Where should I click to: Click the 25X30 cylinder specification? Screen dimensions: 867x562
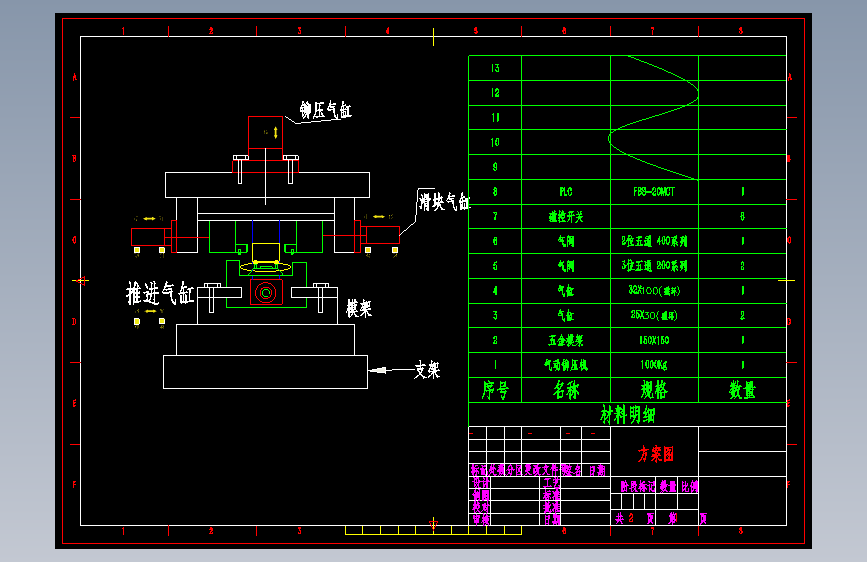pos(654,315)
